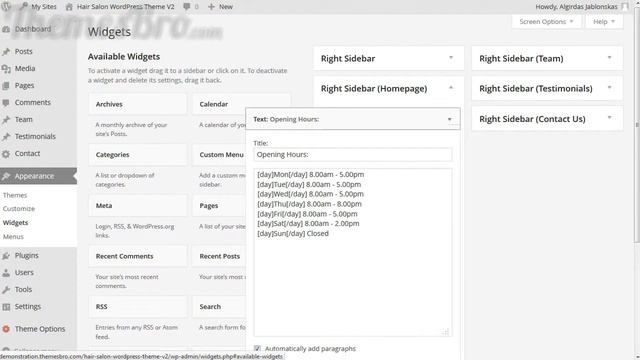Screen dimensions: 640x360
Task: Click Howdy, Algirdas Jablonskas account link
Action: [x=576, y=7]
